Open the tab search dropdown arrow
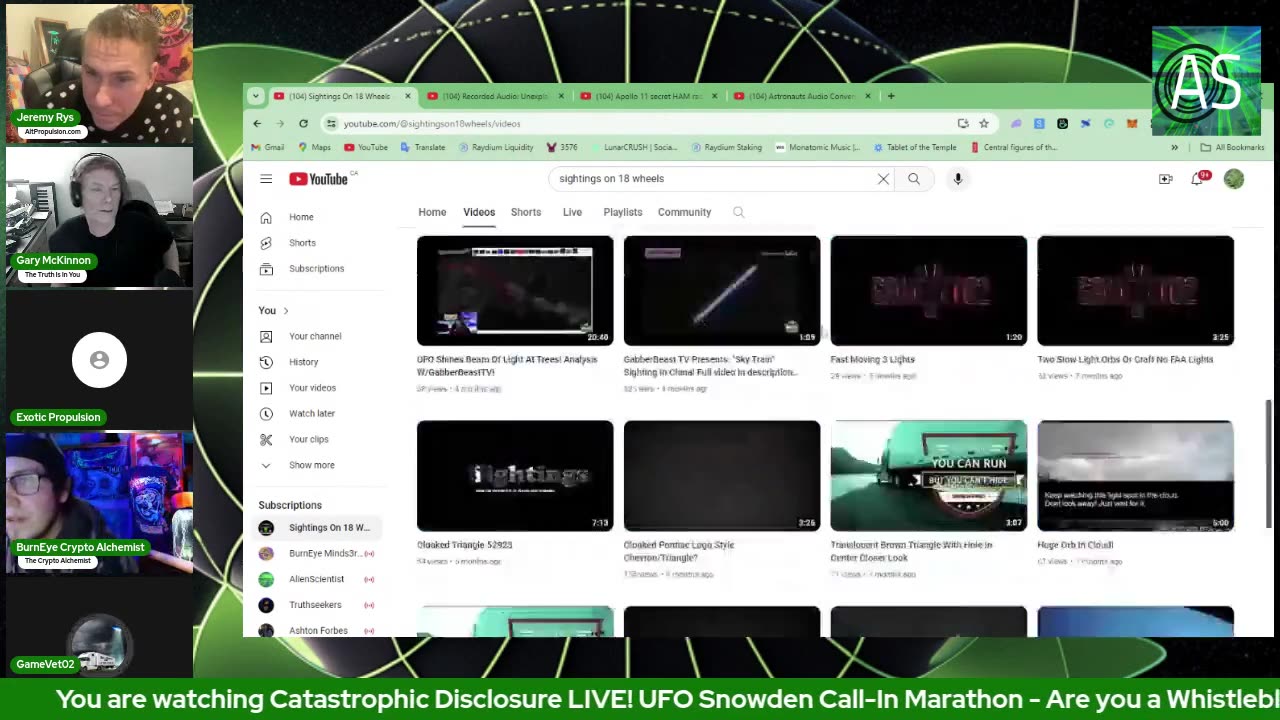 click(x=256, y=96)
